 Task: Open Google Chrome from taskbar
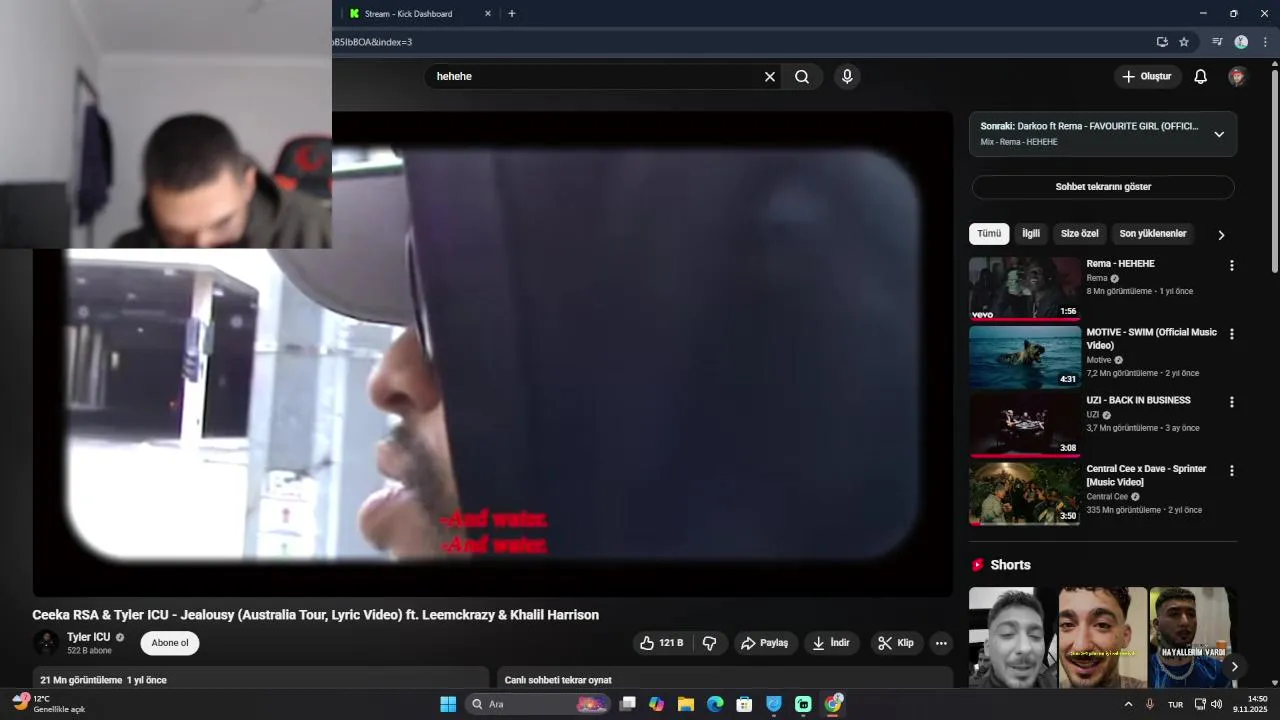coord(833,704)
